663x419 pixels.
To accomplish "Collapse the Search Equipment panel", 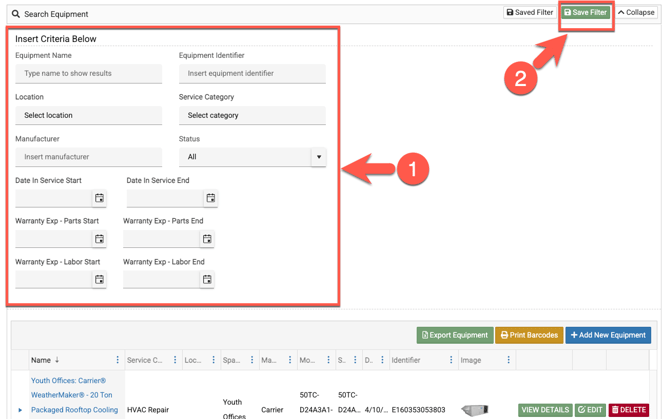I will click(x=635, y=13).
